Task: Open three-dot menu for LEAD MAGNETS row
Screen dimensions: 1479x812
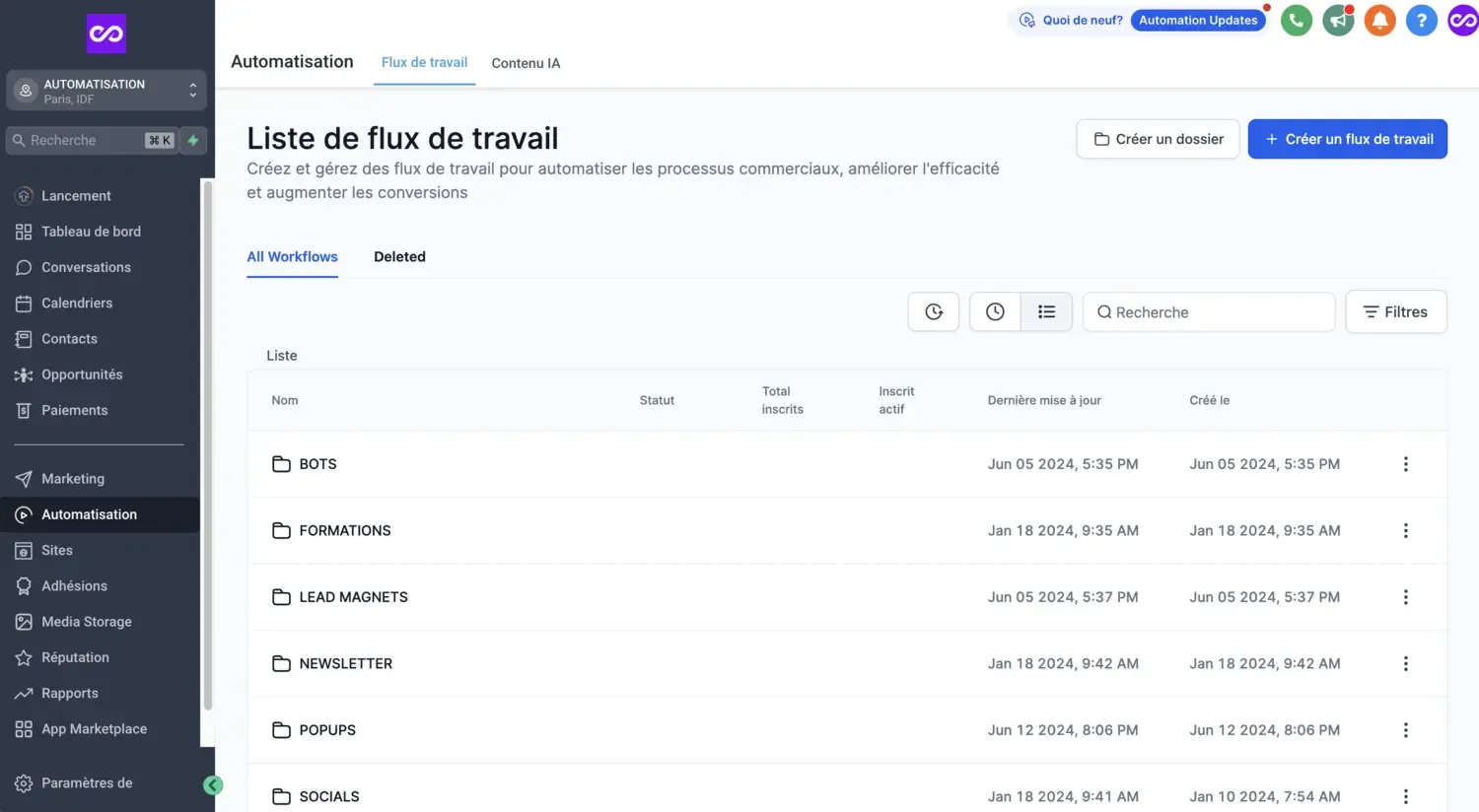Action: (1406, 597)
